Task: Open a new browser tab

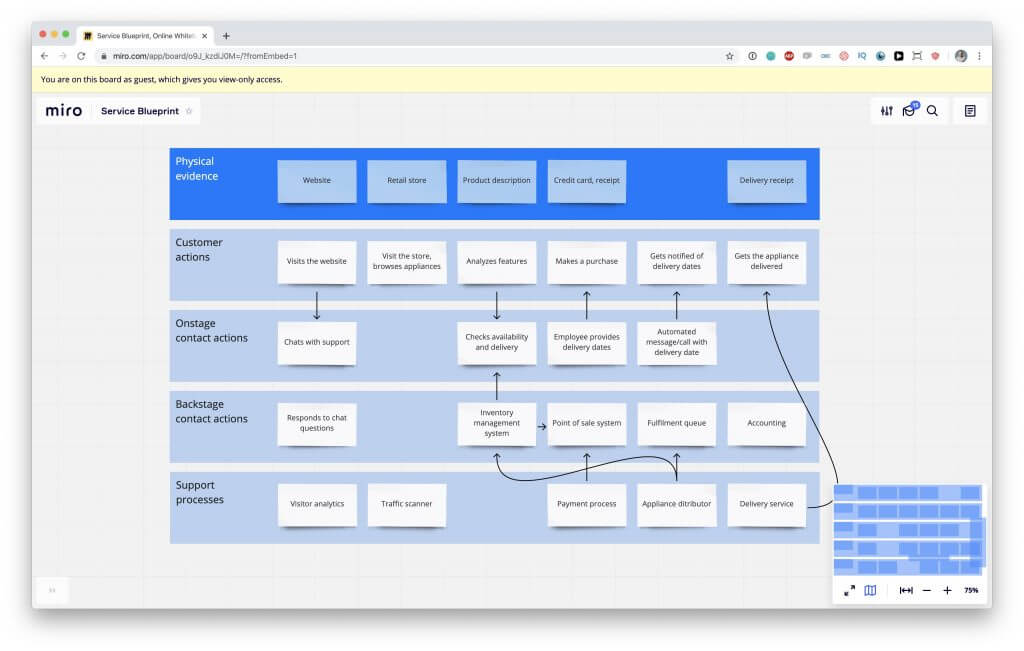Action: coord(226,35)
